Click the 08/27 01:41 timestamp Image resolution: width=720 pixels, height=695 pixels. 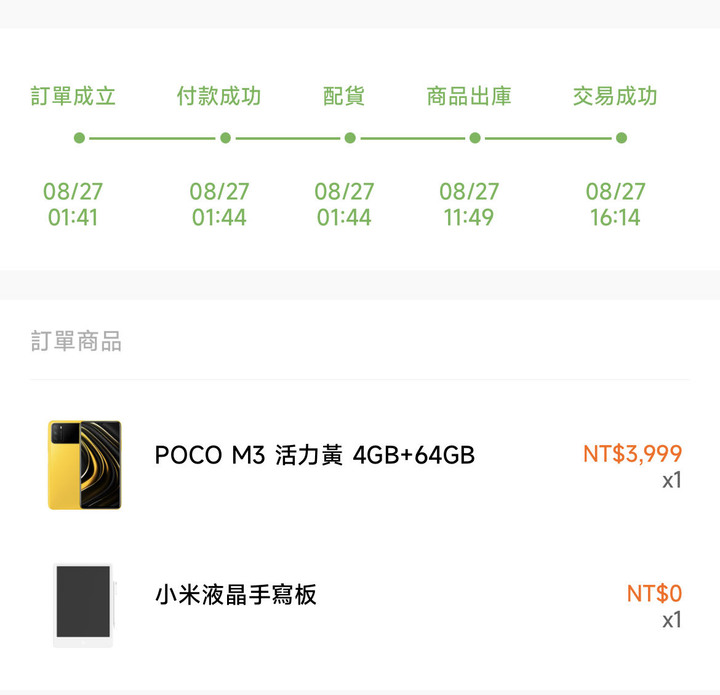coord(73,204)
